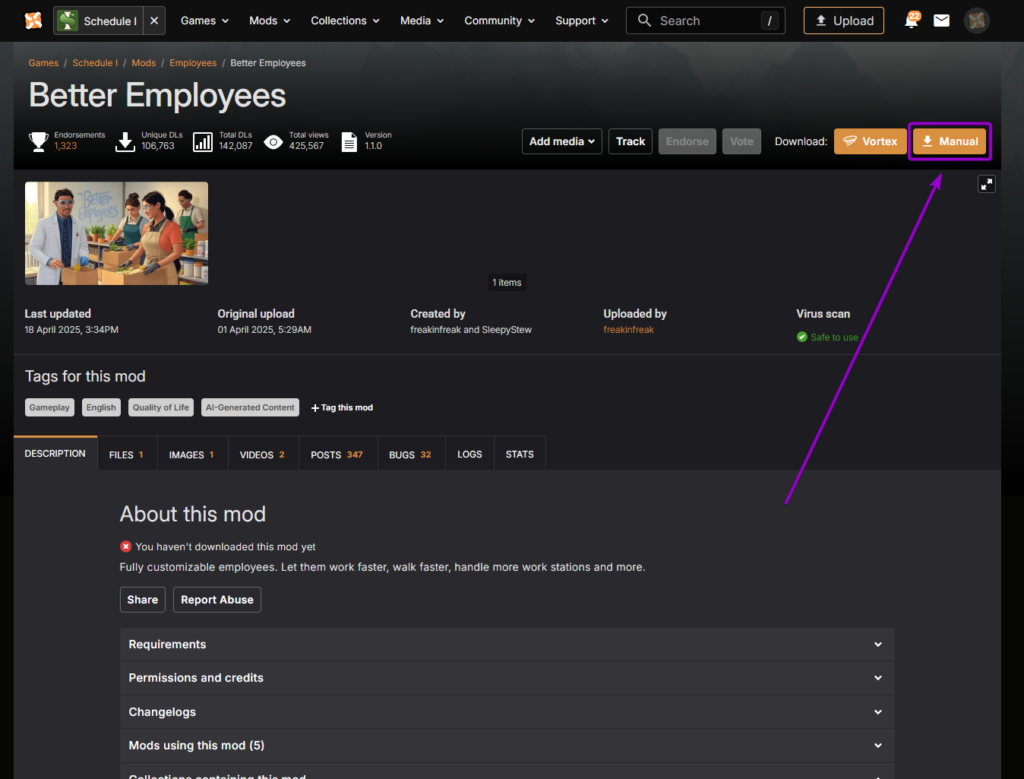Screen dimensions: 1024x779
Task: Open the Collections dropdown menu
Action: click(x=345, y=21)
